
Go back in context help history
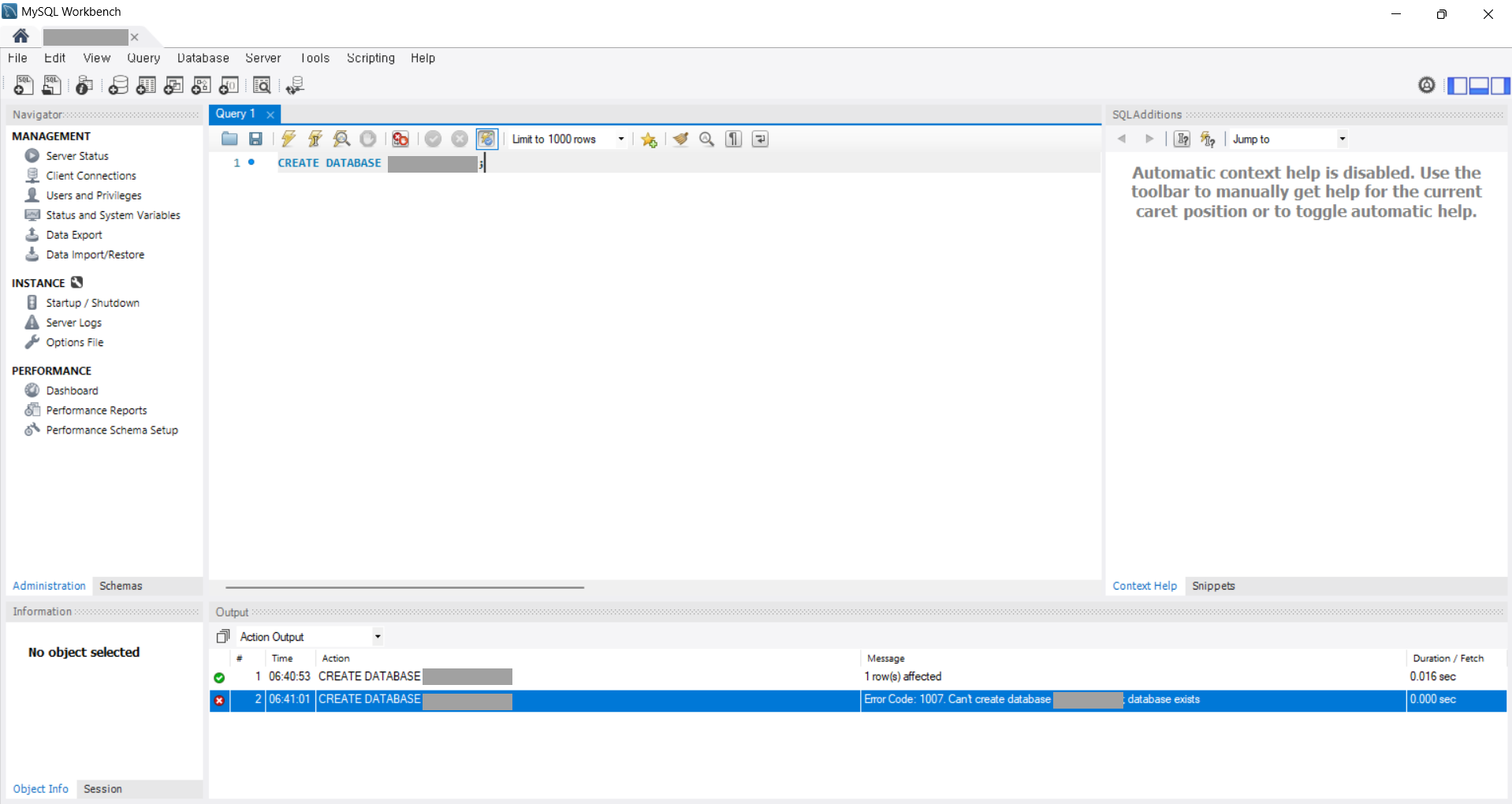1122,140
